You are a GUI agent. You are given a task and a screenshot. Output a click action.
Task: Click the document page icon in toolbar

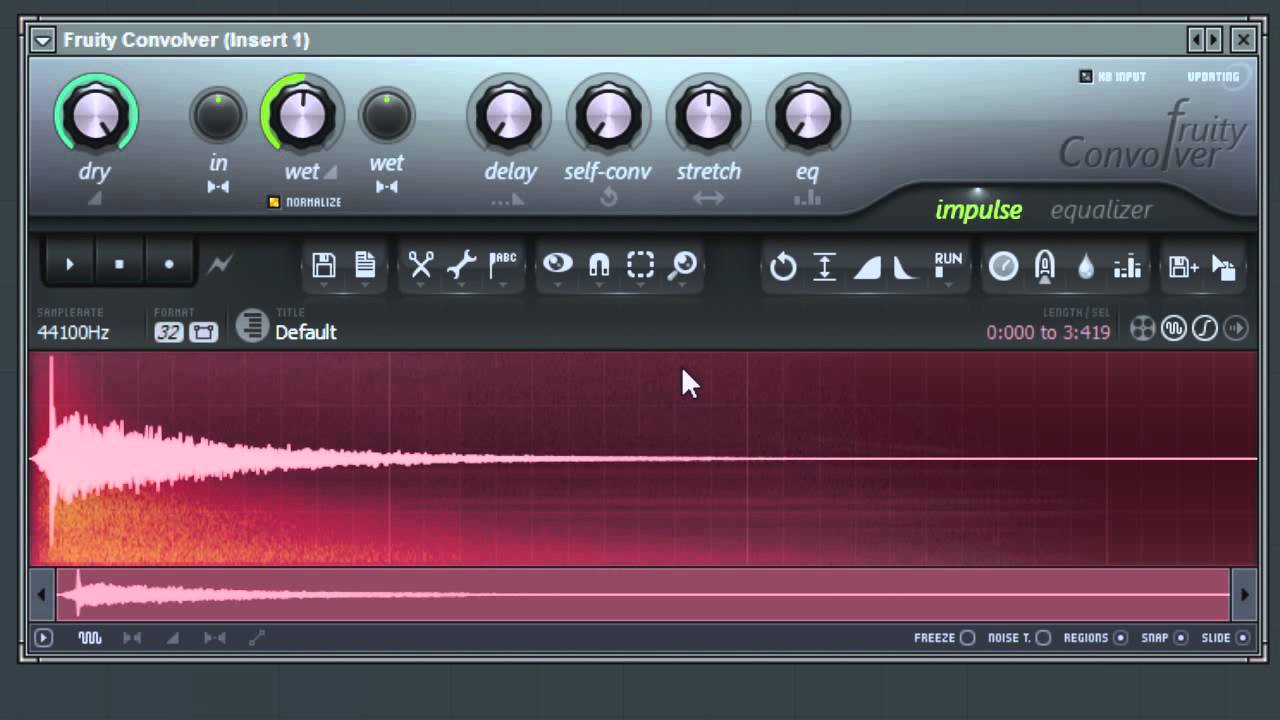[365, 264]
